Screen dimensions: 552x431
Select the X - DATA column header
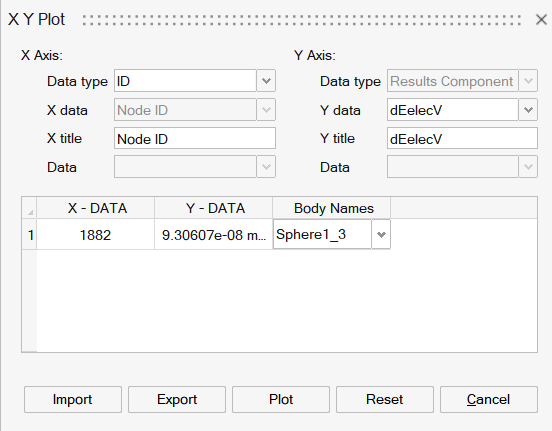click(x=96, y=208)
